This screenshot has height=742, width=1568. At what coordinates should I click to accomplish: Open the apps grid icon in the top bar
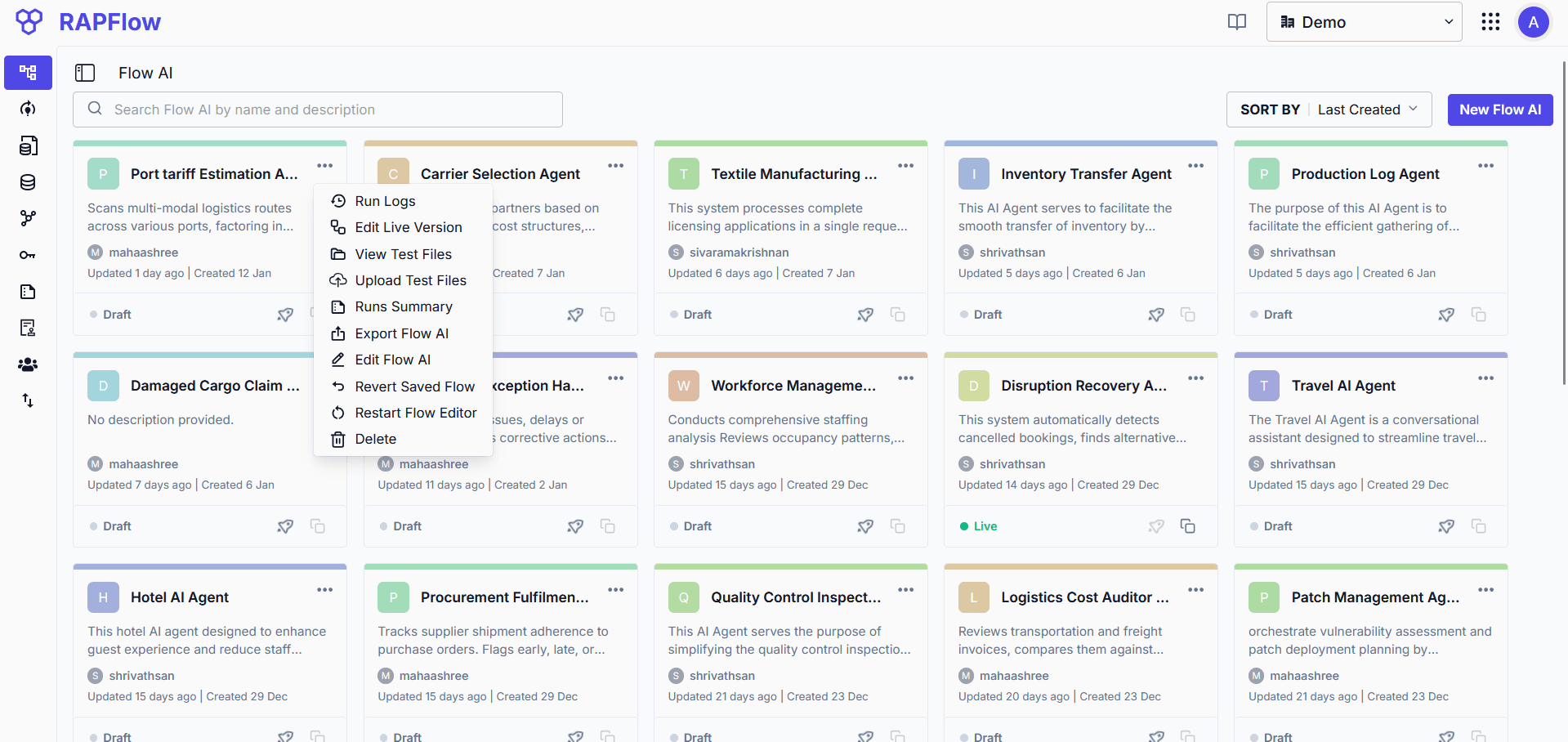(1490, 21)
